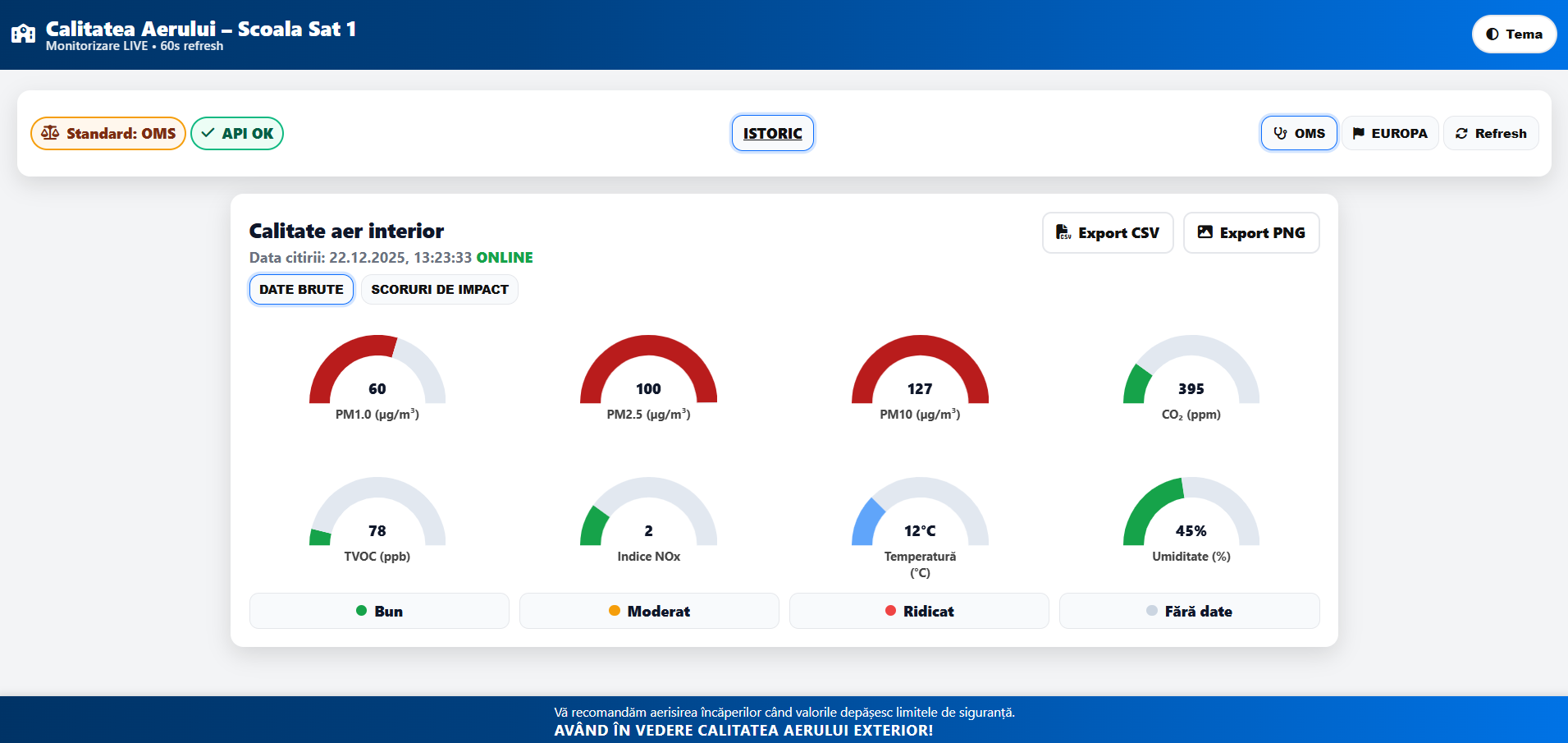Click the balance scale icon in Standard badge
Image resolution: width=1568 pixels, height=743 pixels.
tap(50, 133)
